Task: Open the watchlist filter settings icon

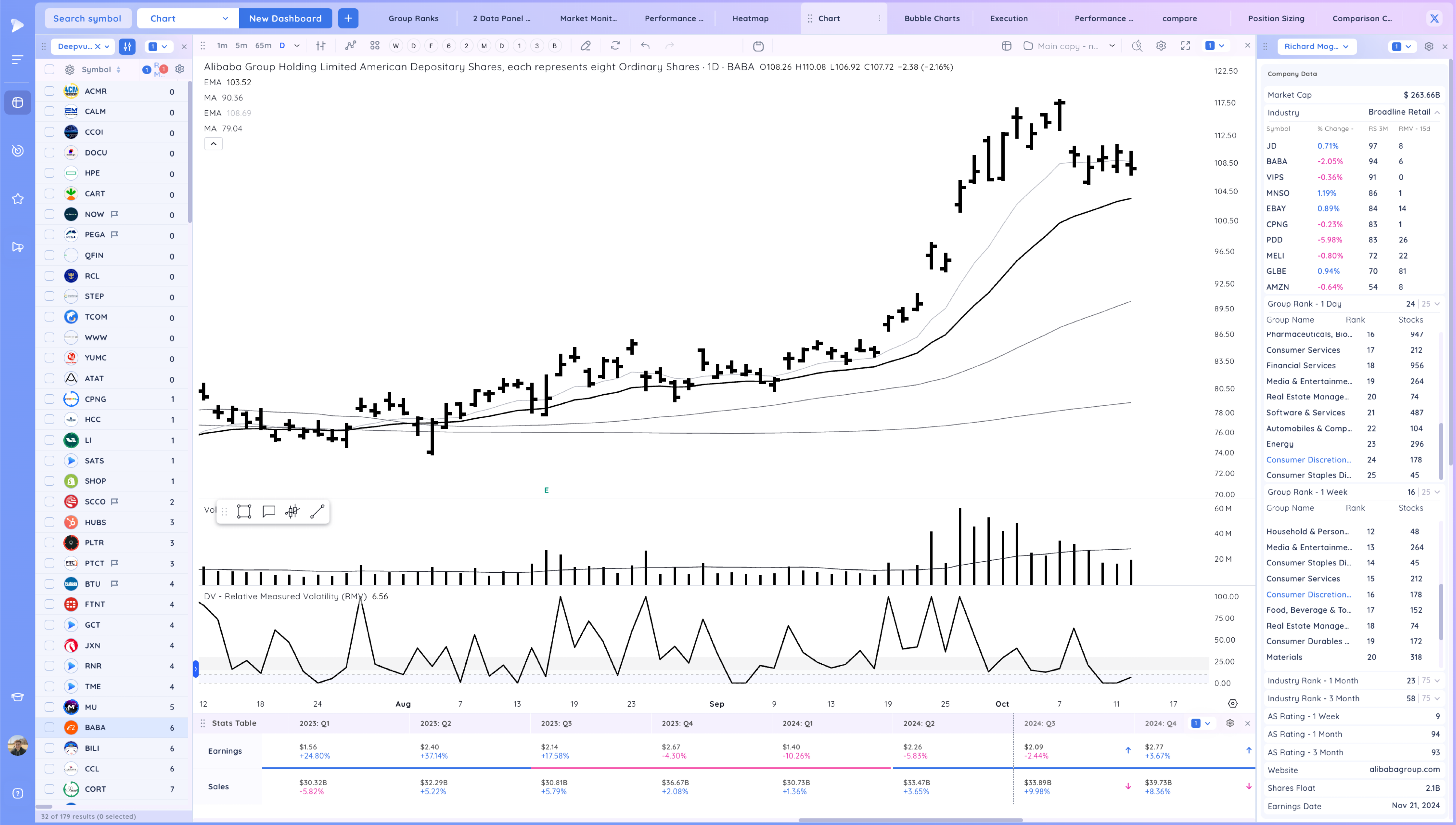Action: tap(127, 47)
